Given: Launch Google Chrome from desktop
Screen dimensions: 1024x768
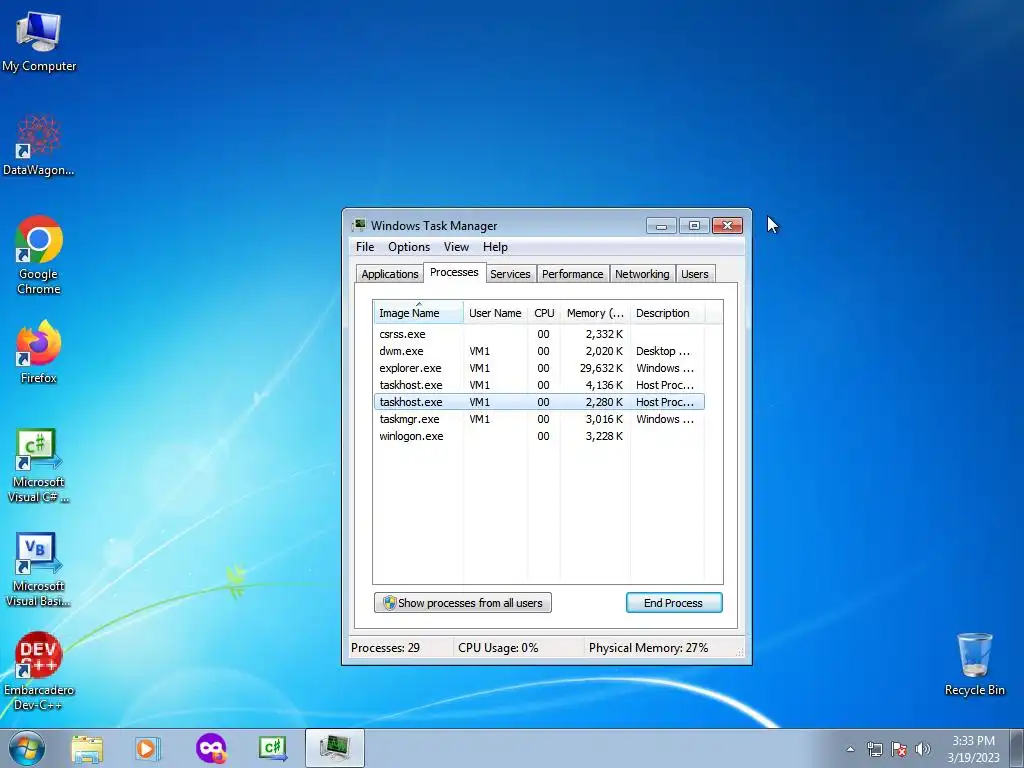Looking at the screenshot, I should tap(39, 255).
